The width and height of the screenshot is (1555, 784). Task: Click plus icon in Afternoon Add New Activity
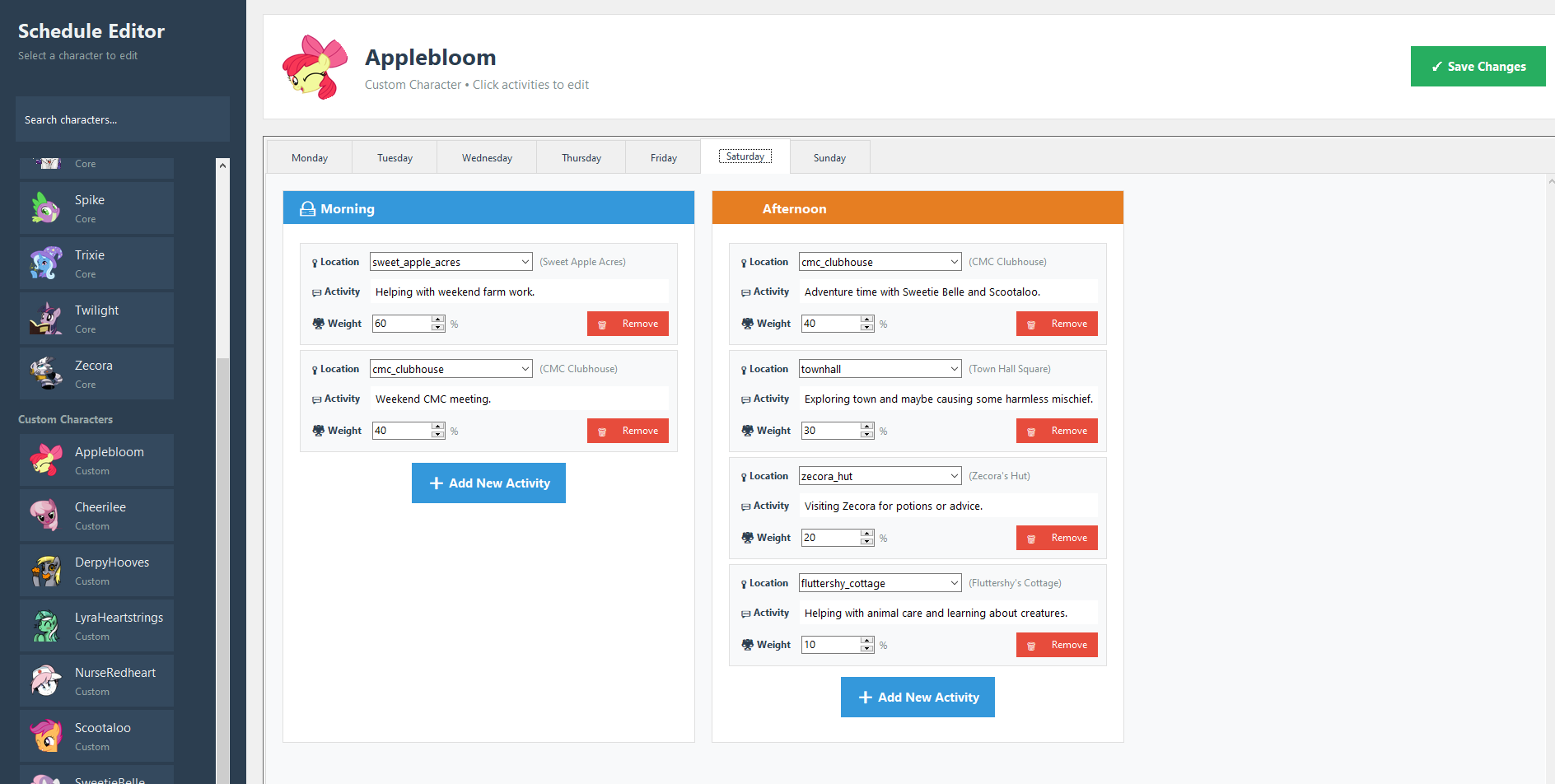866,698
